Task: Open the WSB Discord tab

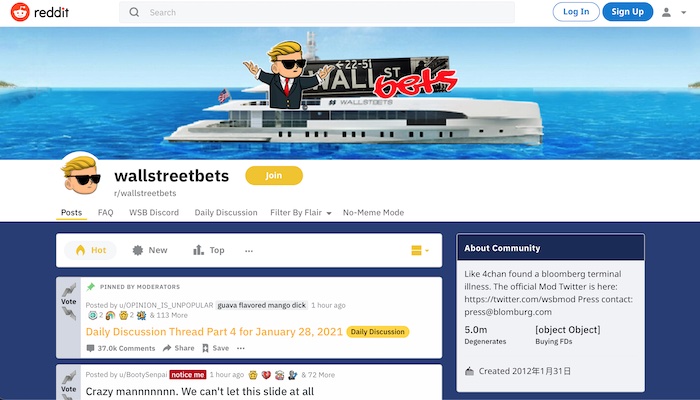Action: pos(154,212)
